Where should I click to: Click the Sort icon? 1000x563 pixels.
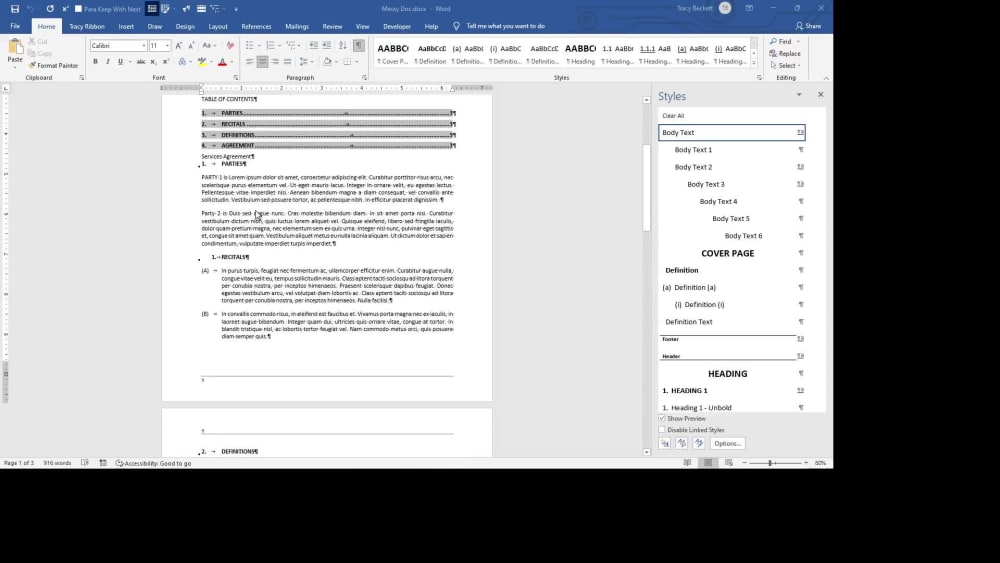(x=342, y=45)
